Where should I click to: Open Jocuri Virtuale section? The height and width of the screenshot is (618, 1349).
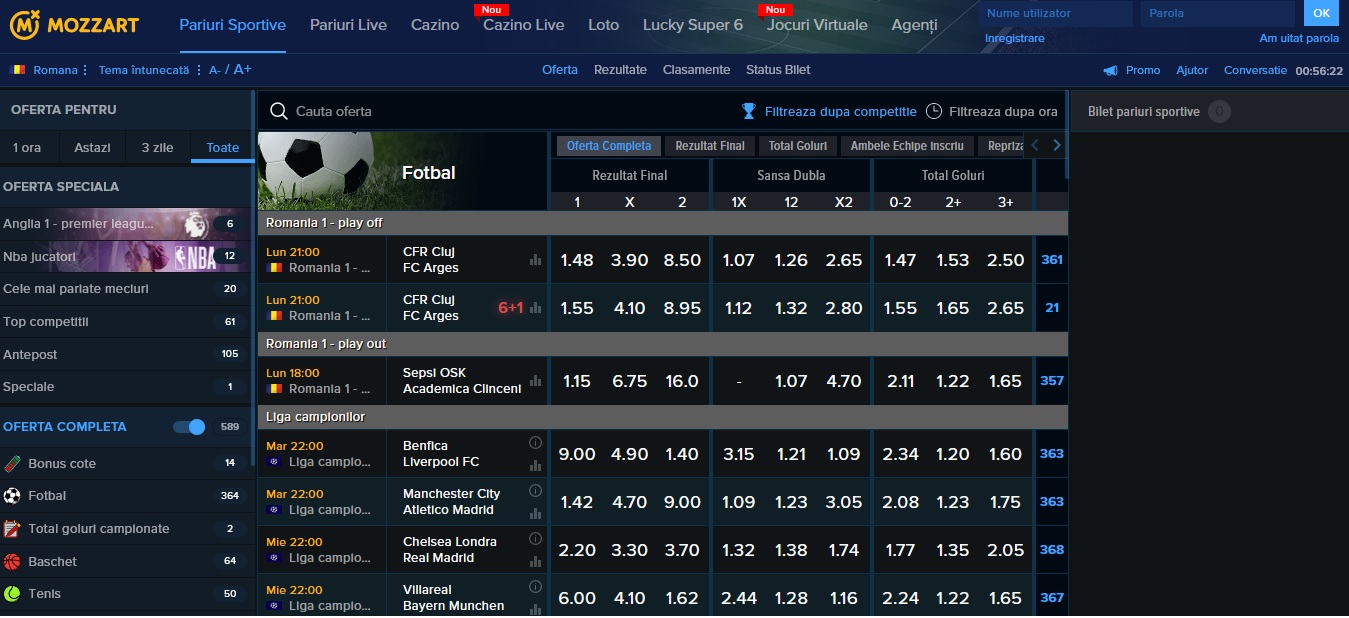[817, 25]
